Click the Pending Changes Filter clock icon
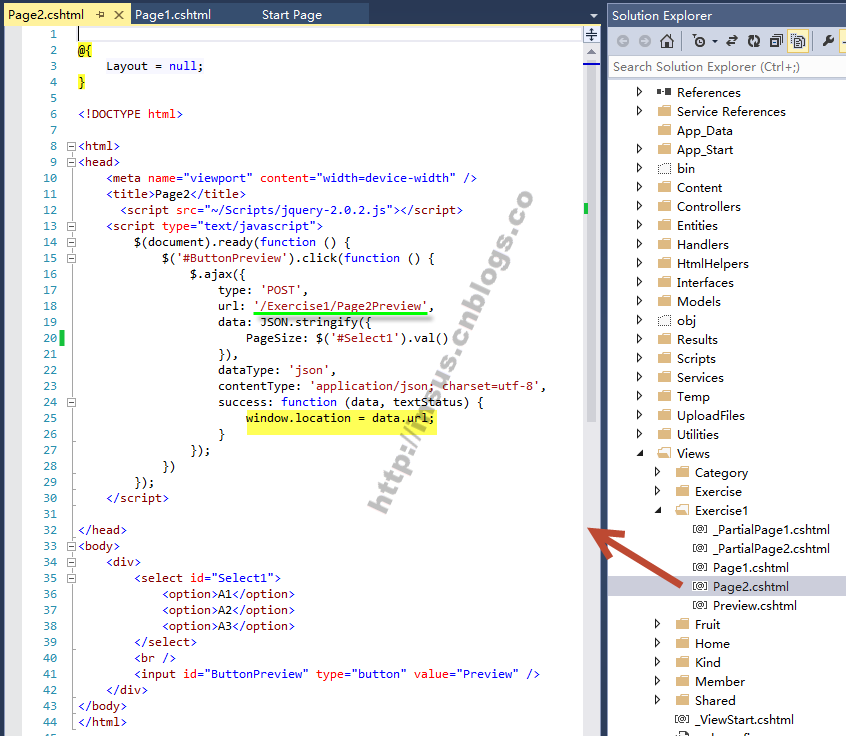Image resolution: width=846 pixels, height=736 pixels. (699, 41)
